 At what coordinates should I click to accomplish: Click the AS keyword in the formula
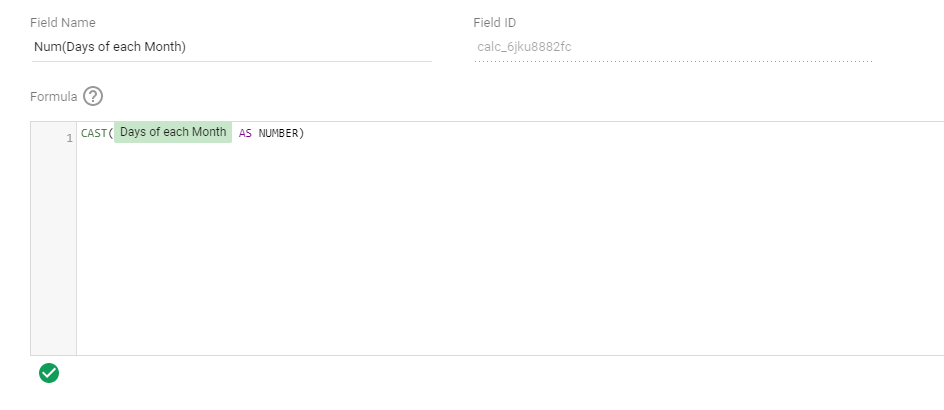coord(245,133)
